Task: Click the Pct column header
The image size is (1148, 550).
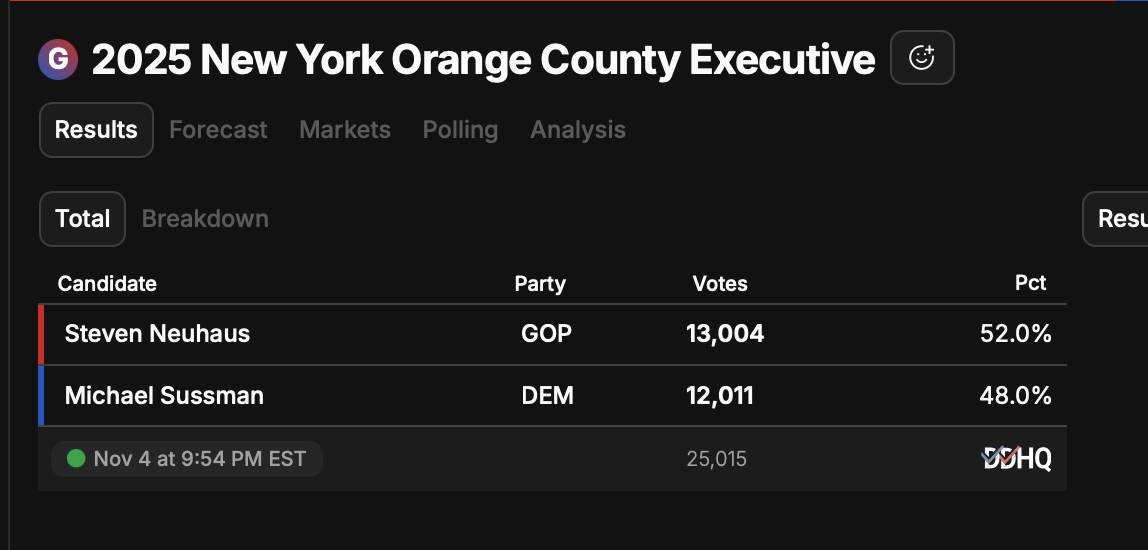Action: 1030,283
